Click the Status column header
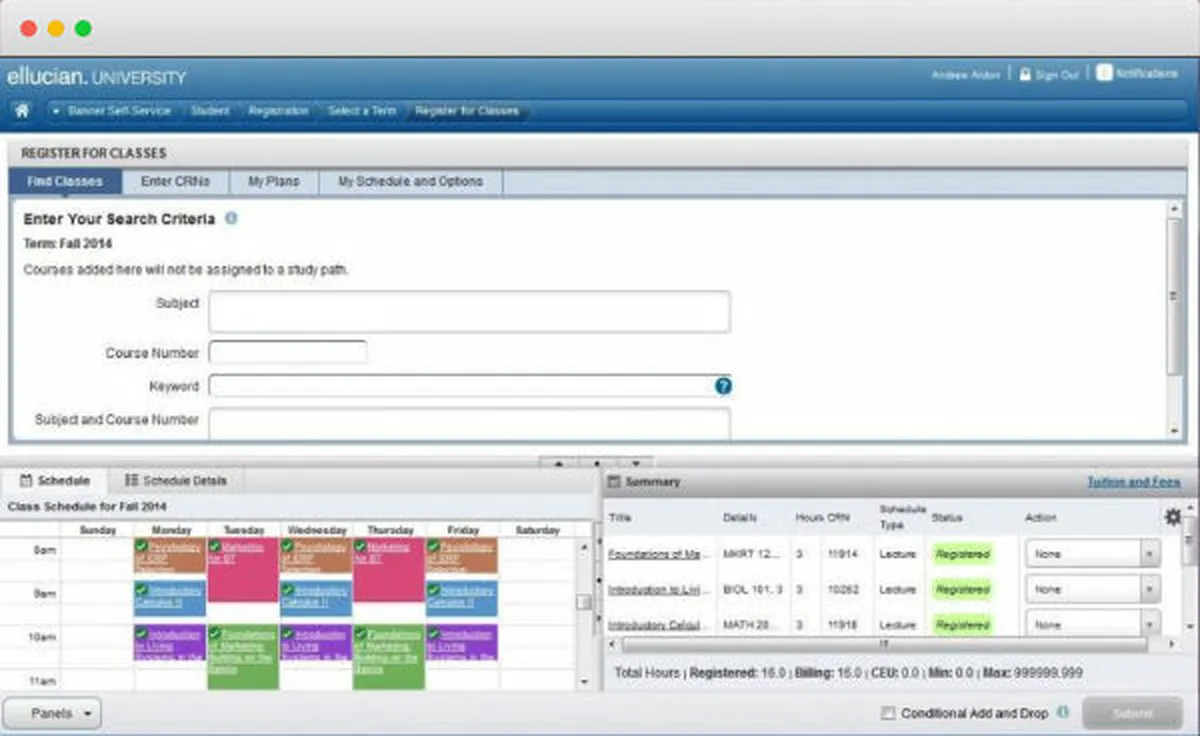The height and width of the screenshot is (736, 1200). point(946,518)
